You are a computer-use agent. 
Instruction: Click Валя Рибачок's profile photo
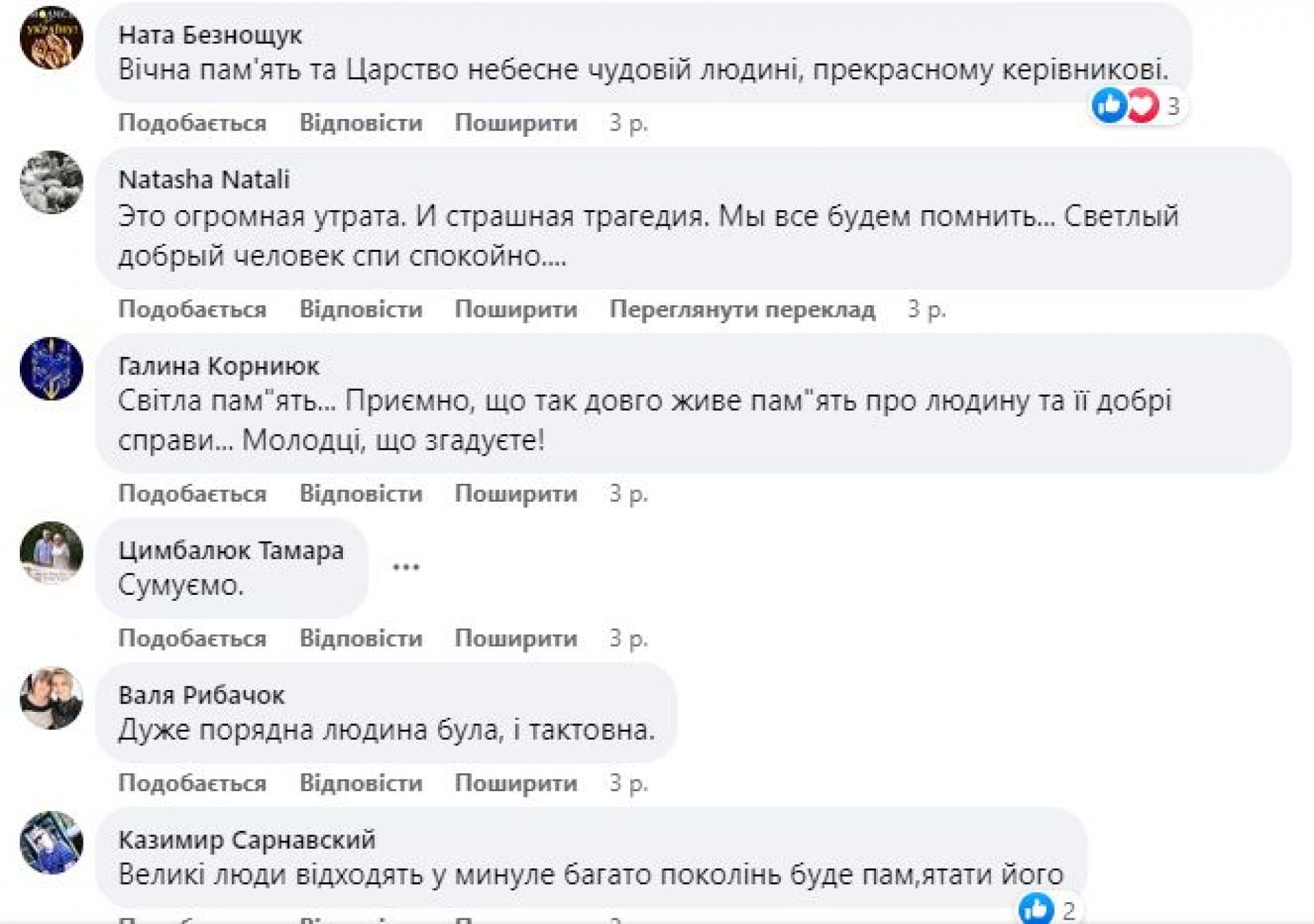coord(51,698)
